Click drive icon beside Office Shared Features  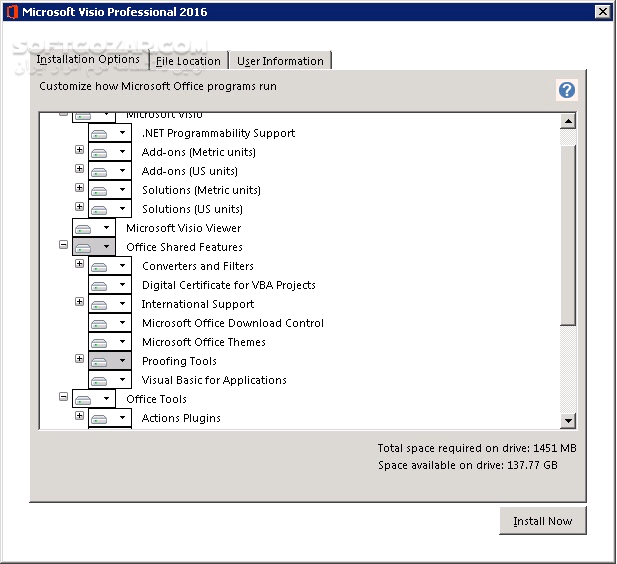85,248
